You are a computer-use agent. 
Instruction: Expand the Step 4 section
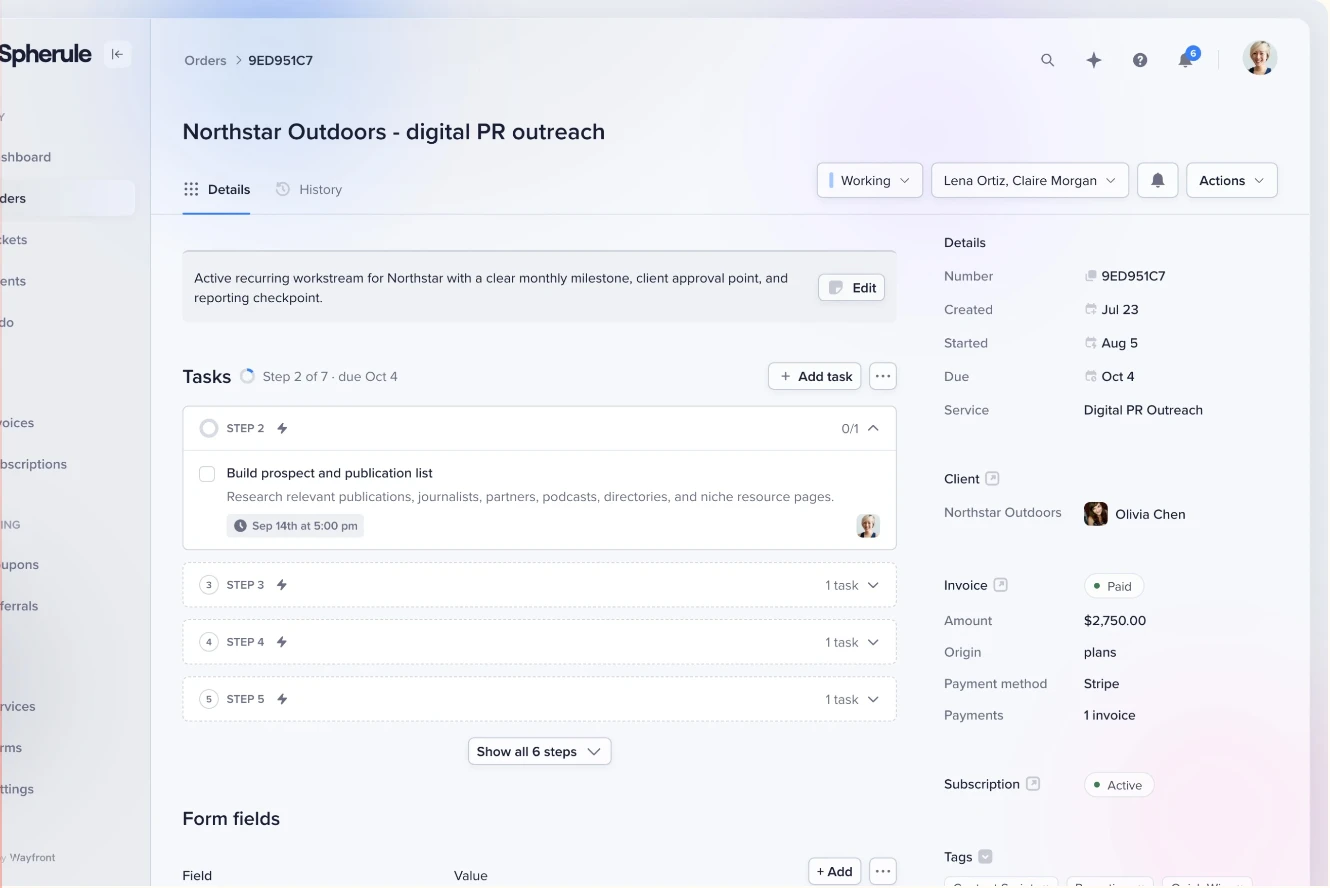873,642
